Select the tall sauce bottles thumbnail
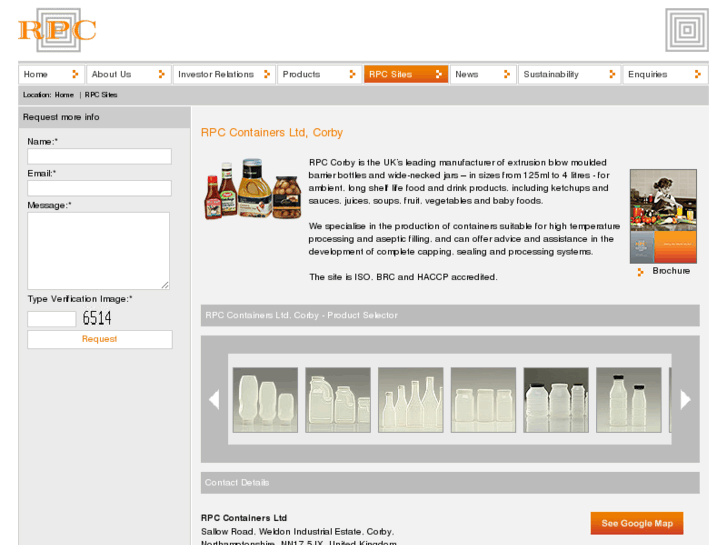Viewport: 727px width, 545px height. [x=411, y=400]
